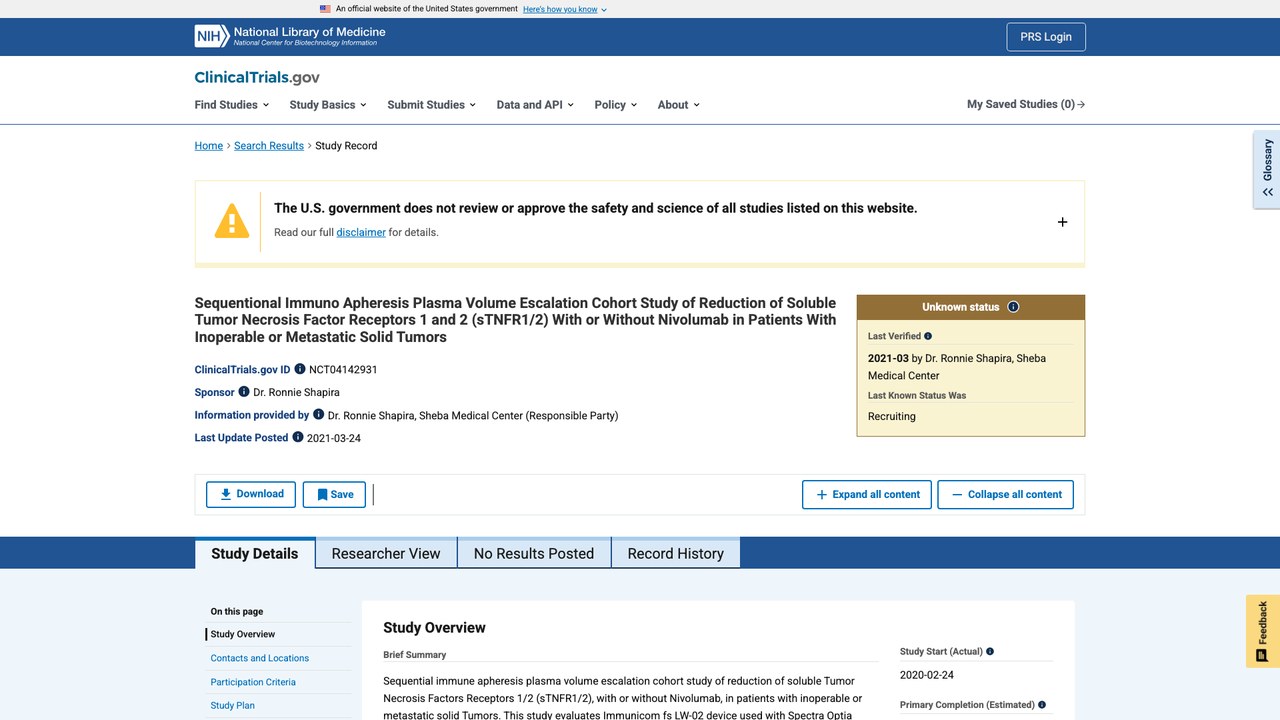Click the NIH National Library of Medicine logo
The width and height of the screenshot is (1280, 720).
tap(290, 36)
